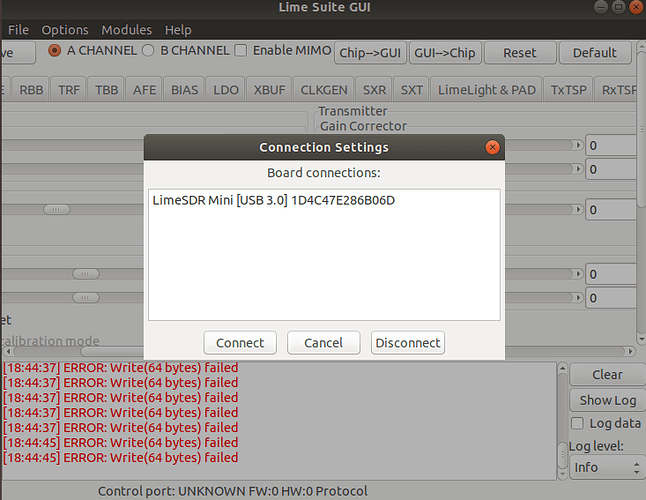Click the Reset button

[x=520, y=53]
